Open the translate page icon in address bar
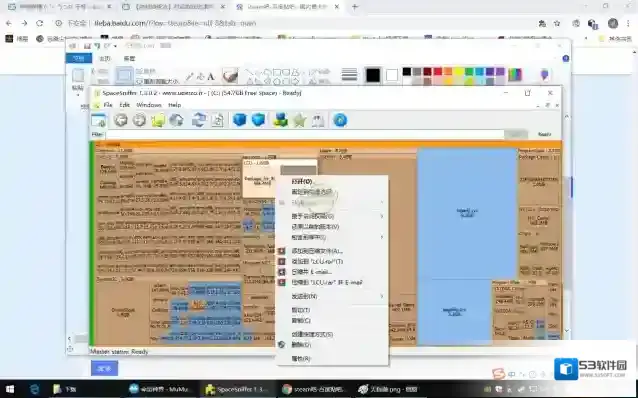Image resolution: width=638 pixels, height=398 pixels. (542, 24)
